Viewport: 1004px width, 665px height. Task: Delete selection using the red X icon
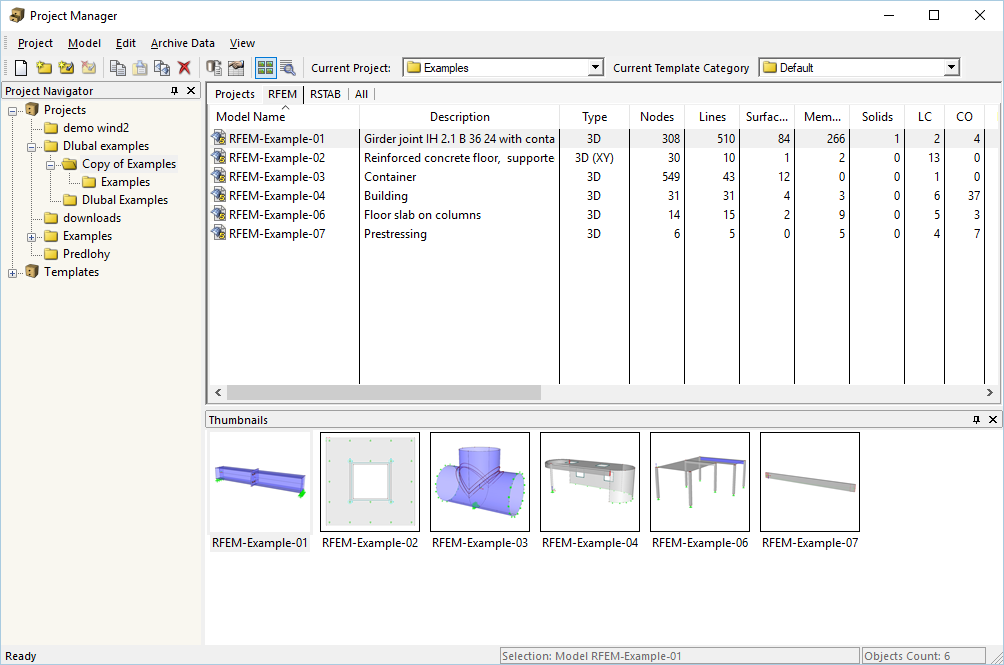[186, 67]
